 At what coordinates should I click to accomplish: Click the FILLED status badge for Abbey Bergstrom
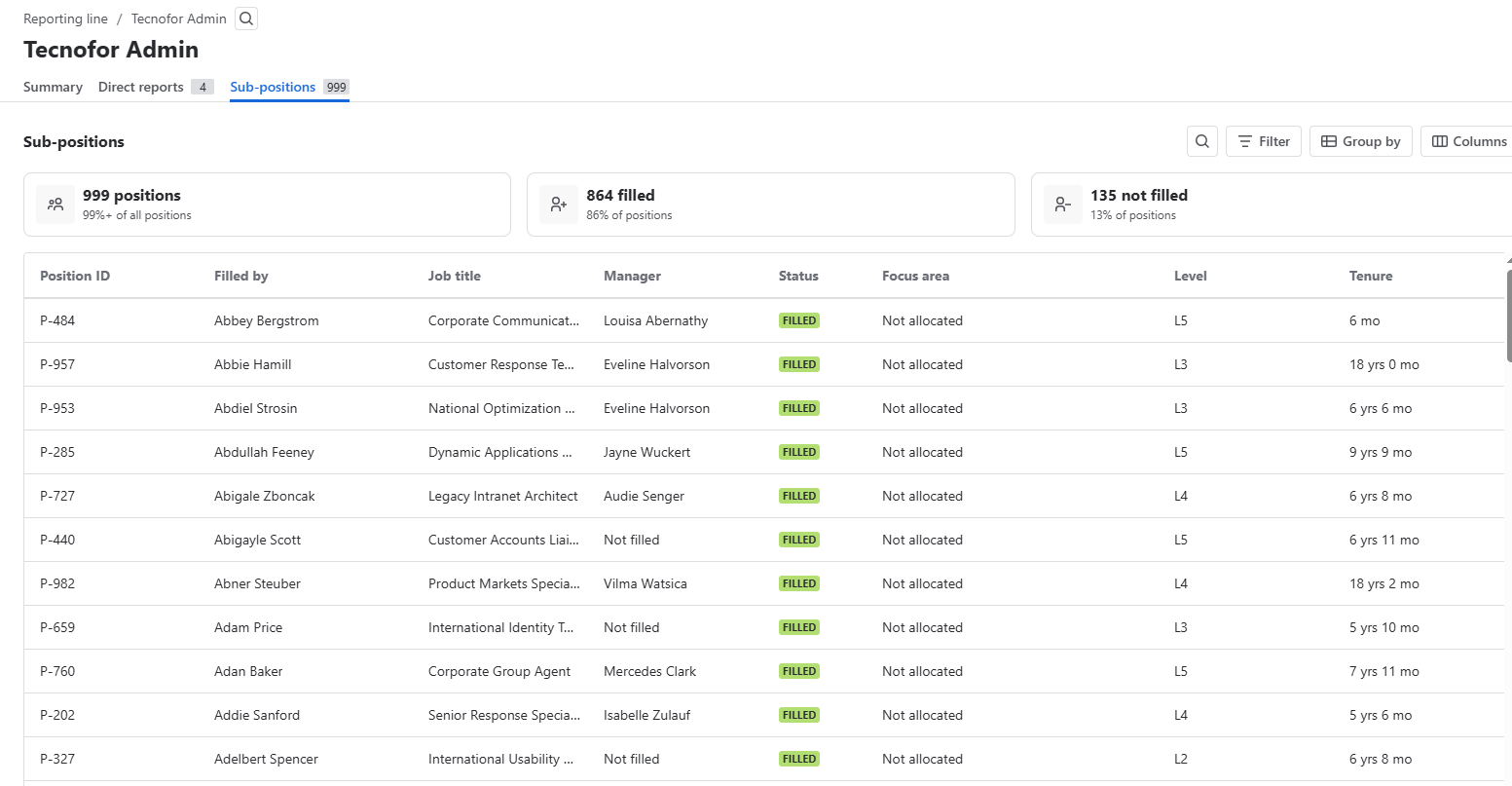pos(798,320)
